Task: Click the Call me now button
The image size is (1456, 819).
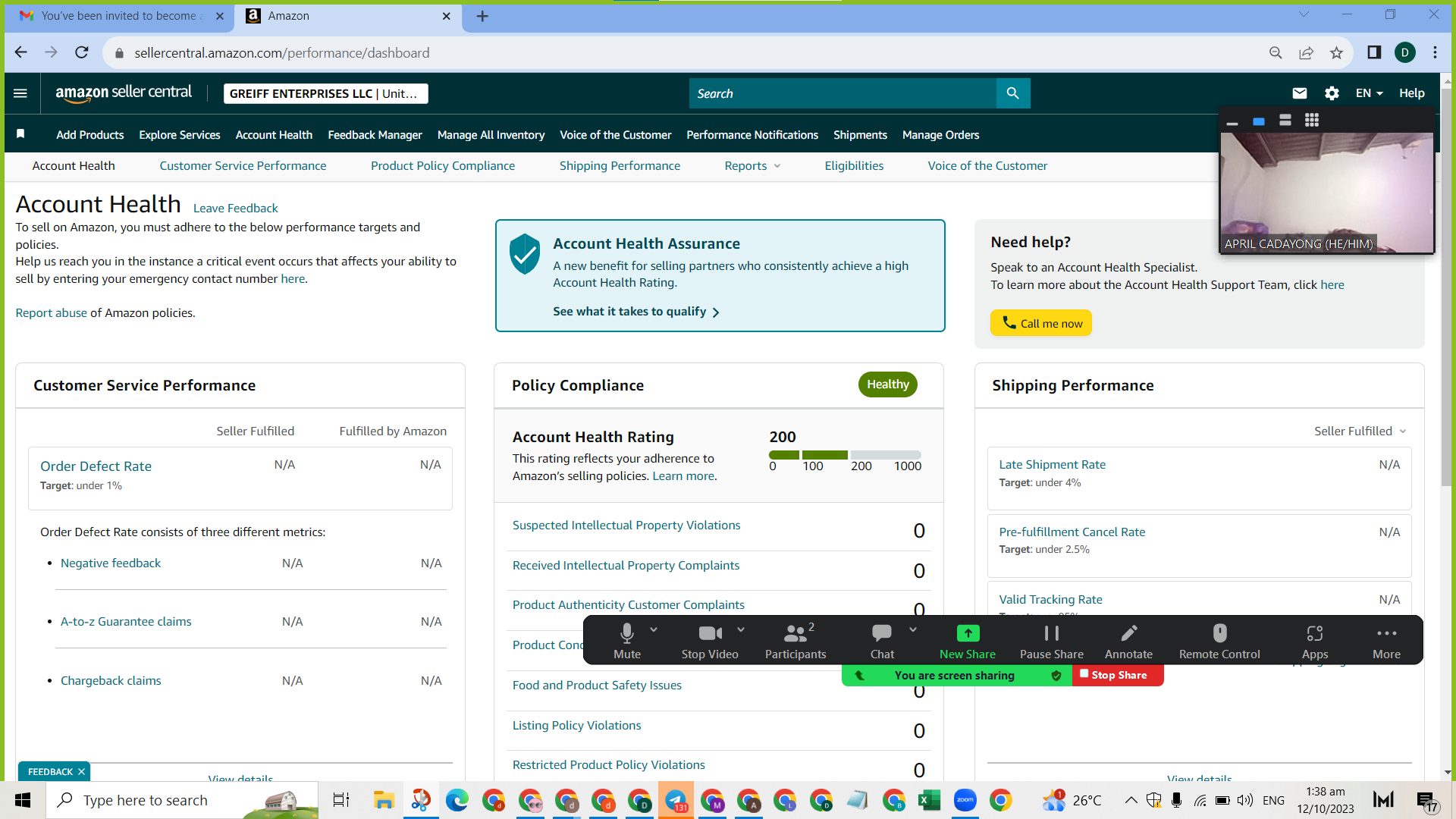Action: pyautogui.click(x=1040, y=323)
